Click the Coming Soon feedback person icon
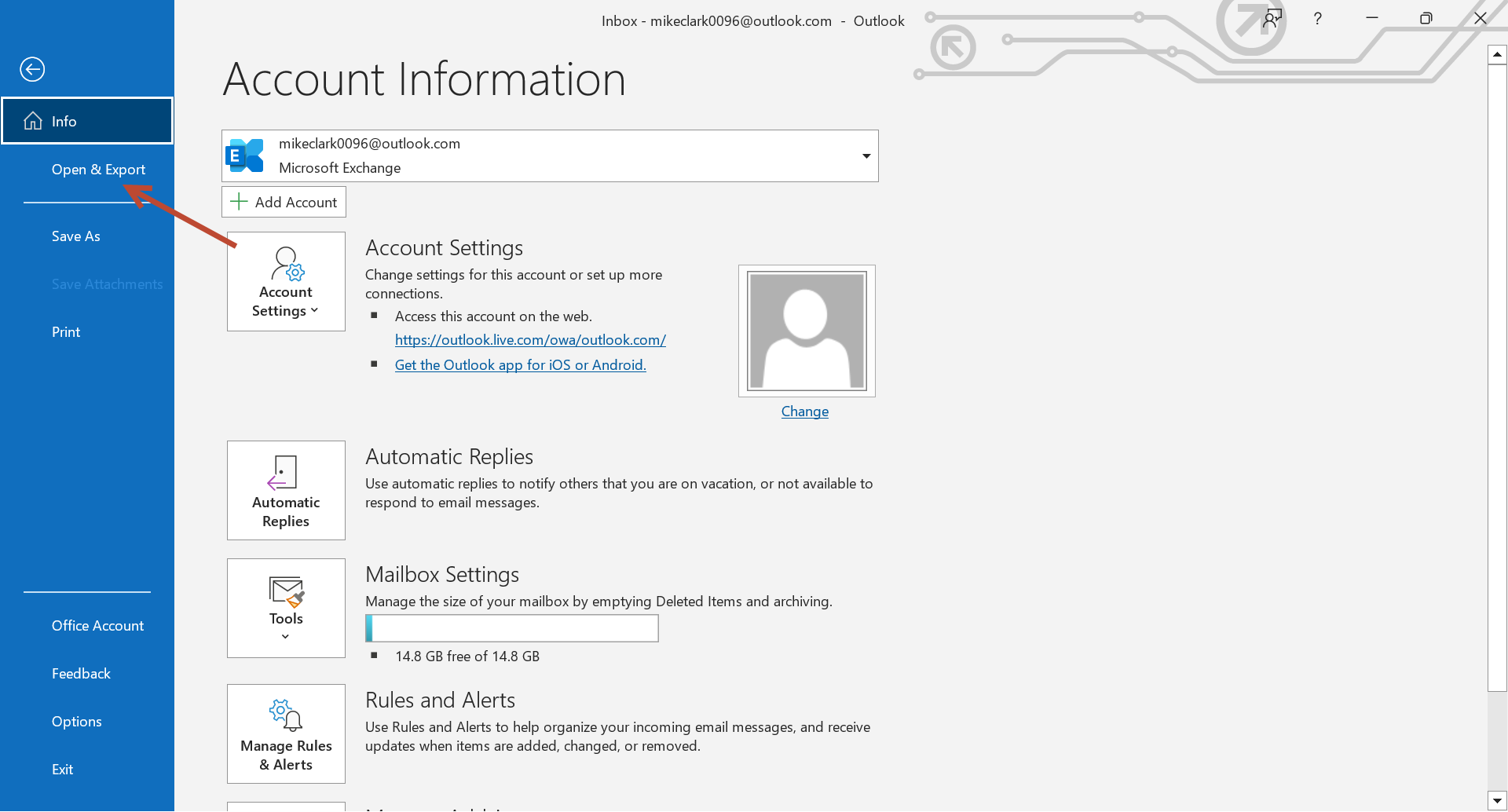 pyautogui.click(x=1272, y=17)
